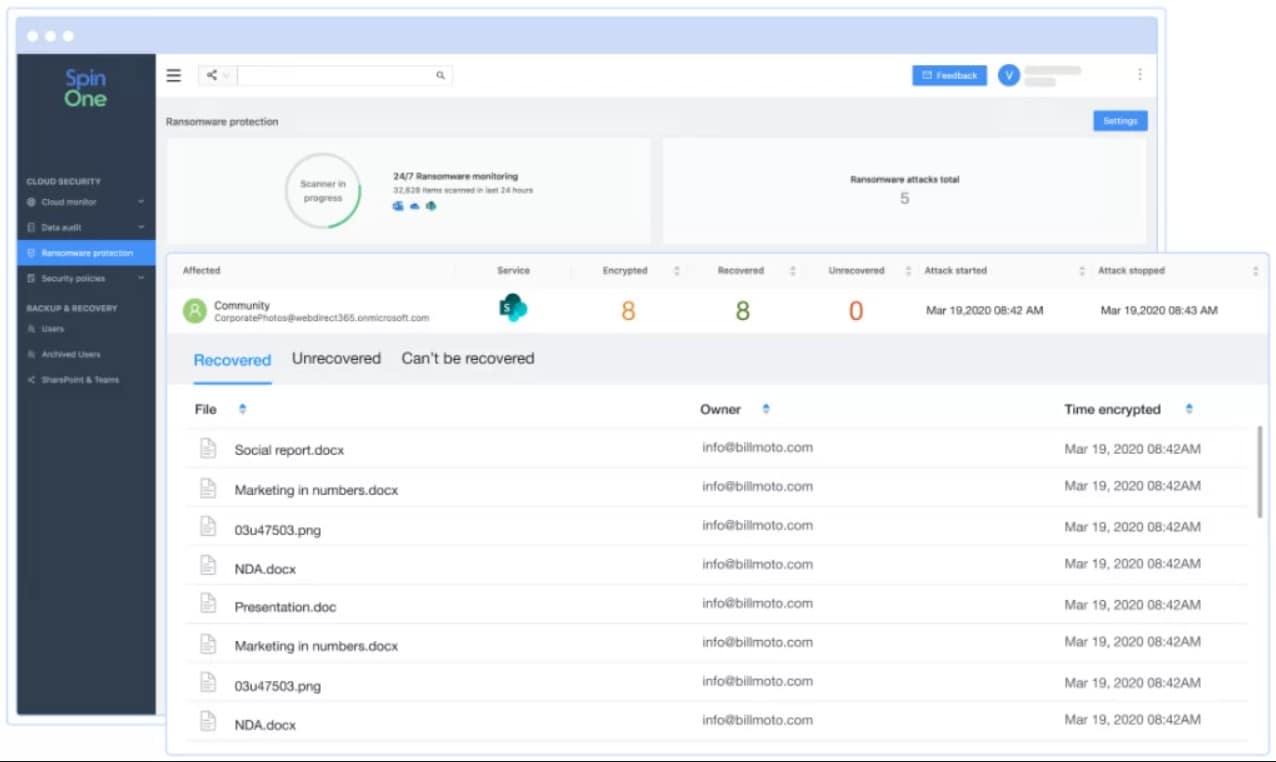Viewport: 1276px width, 762px height.
Task: Select the Users icon under Backup & Recovery
Action: point(31,328)
